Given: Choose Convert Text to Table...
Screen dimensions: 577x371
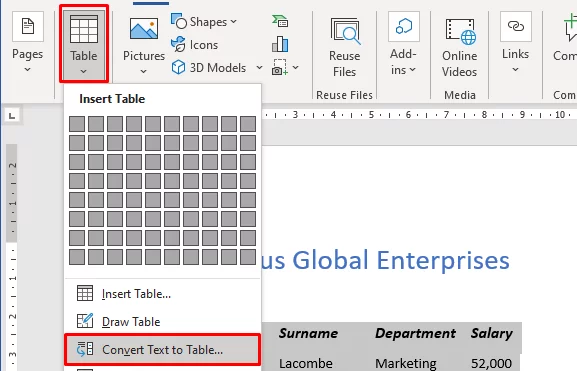Looking at the screenshot, I should (x=162, y=349).
